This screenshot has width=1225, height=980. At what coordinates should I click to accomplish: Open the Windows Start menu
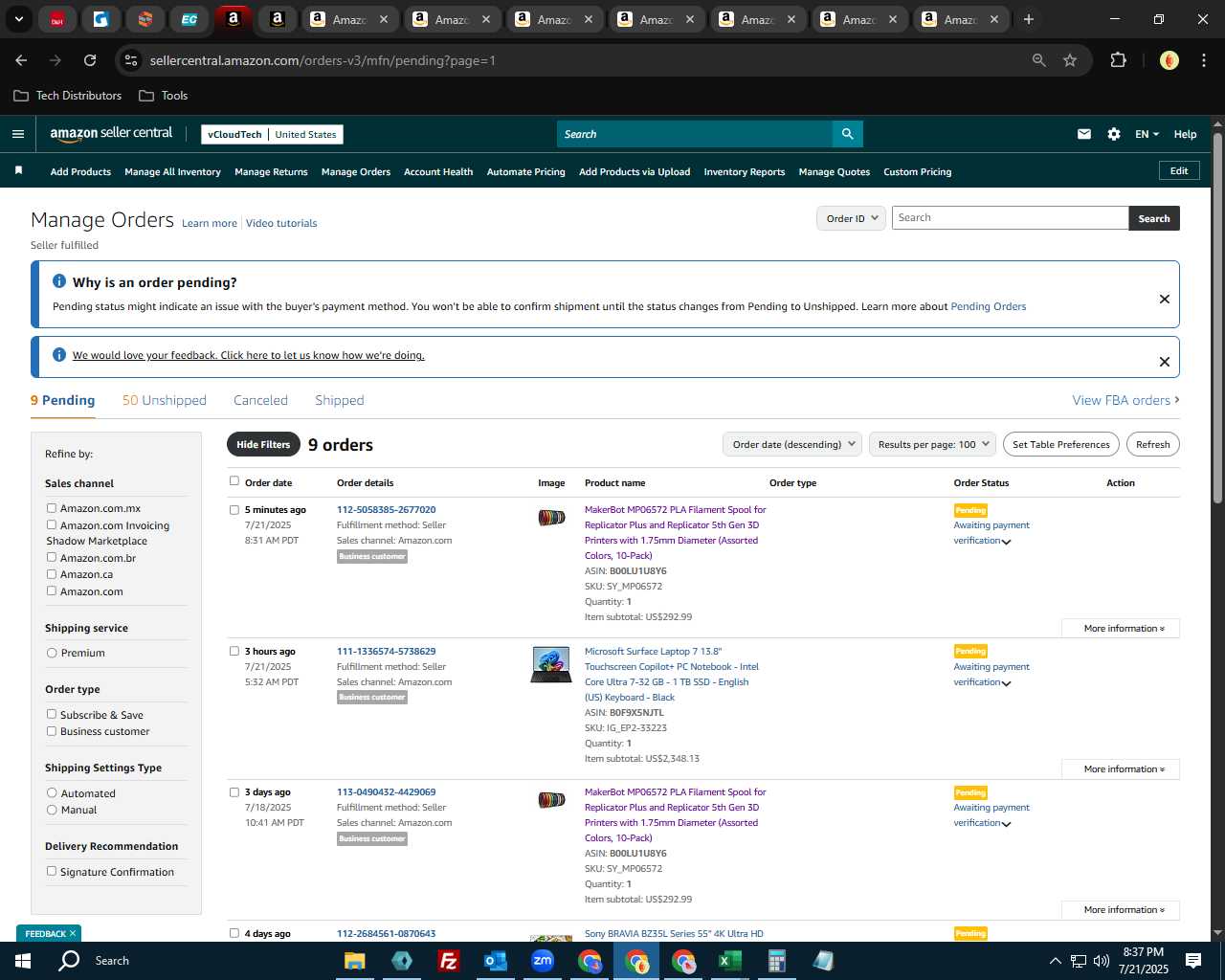click(22, 960)
